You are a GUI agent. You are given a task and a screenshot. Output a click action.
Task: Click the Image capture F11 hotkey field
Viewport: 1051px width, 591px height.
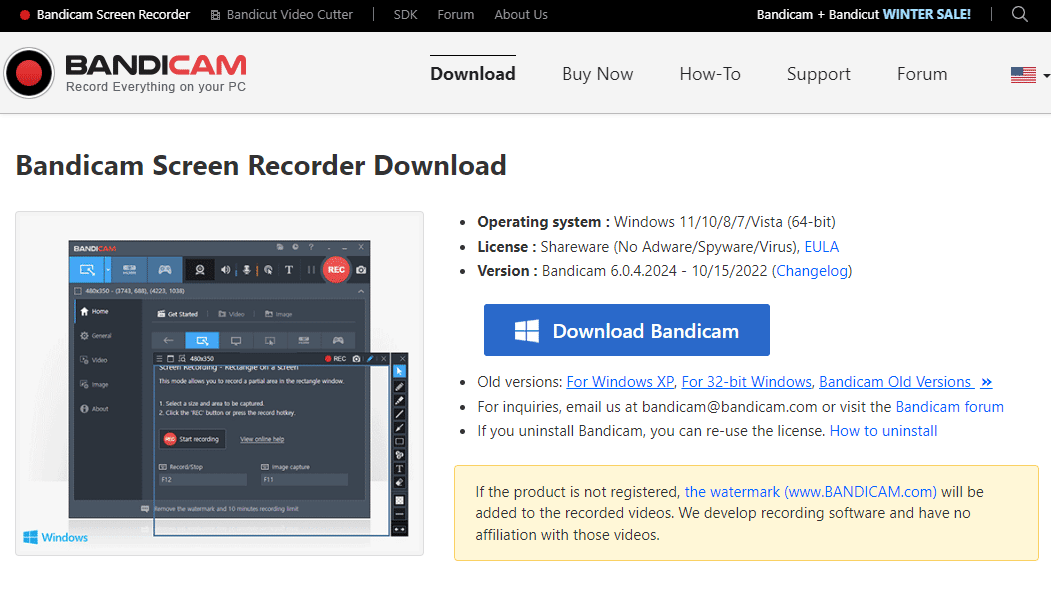[305, 480]
